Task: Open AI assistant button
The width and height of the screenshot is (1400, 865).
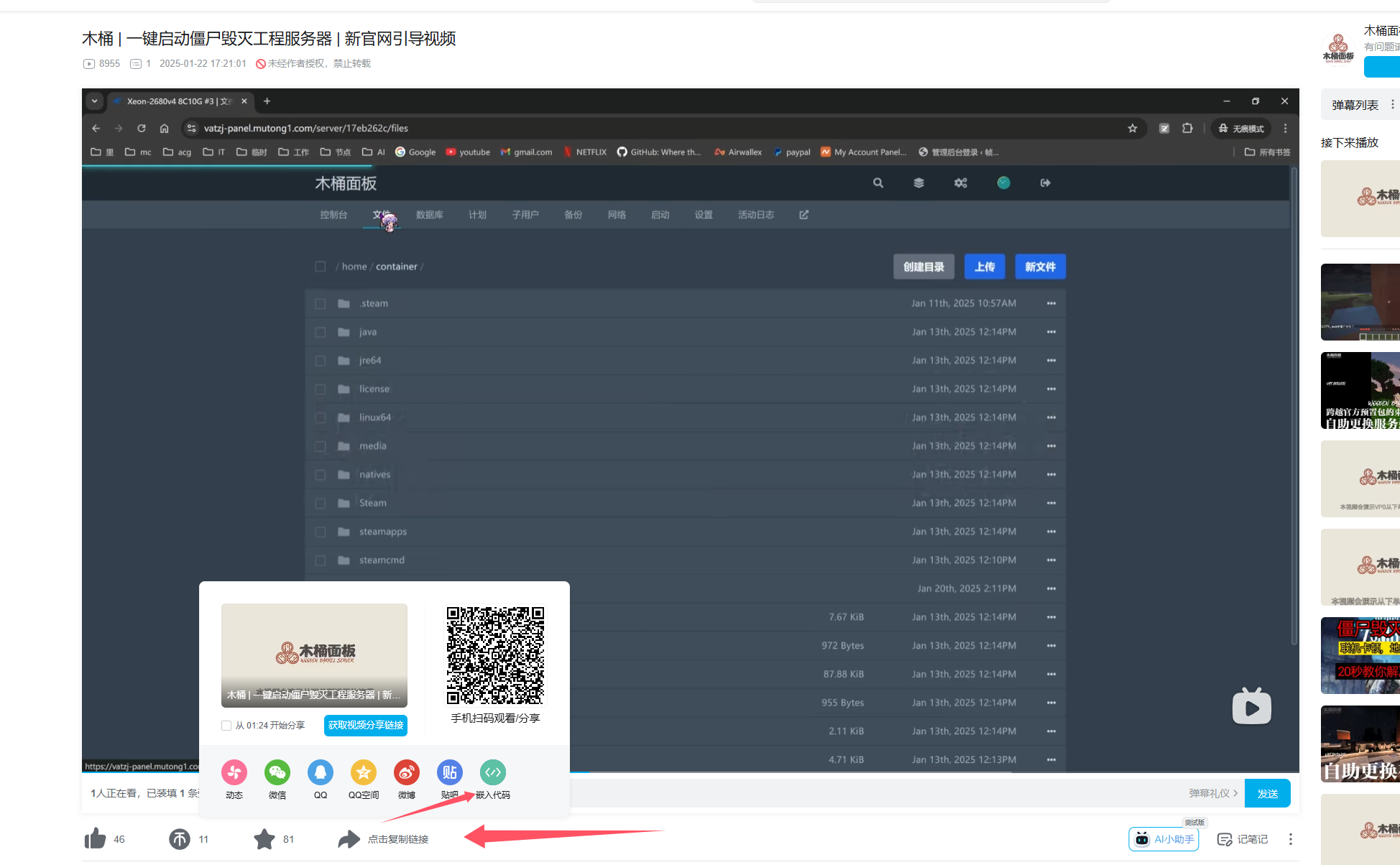Action: pos(1164,839)
